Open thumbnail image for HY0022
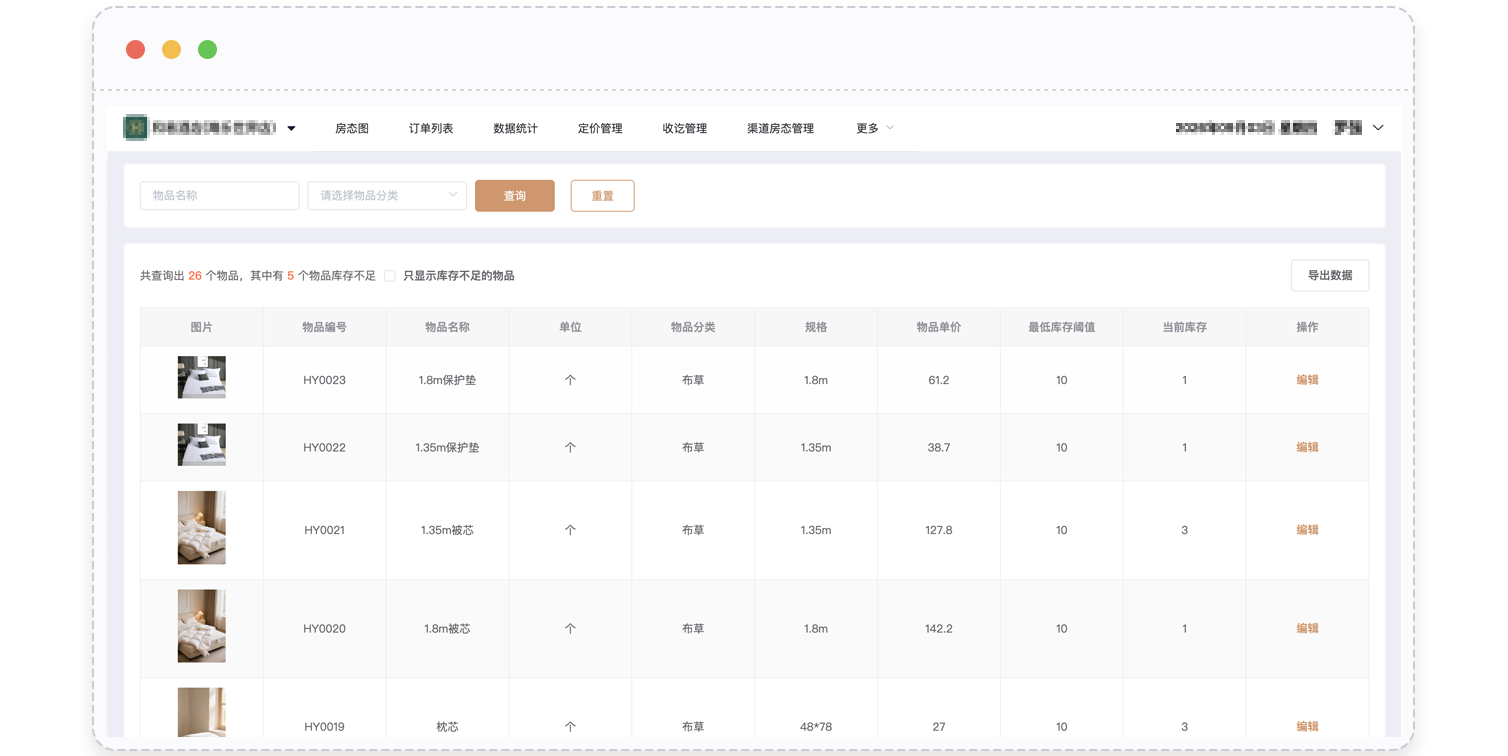The image size is (1508, 756). point(202,445)
